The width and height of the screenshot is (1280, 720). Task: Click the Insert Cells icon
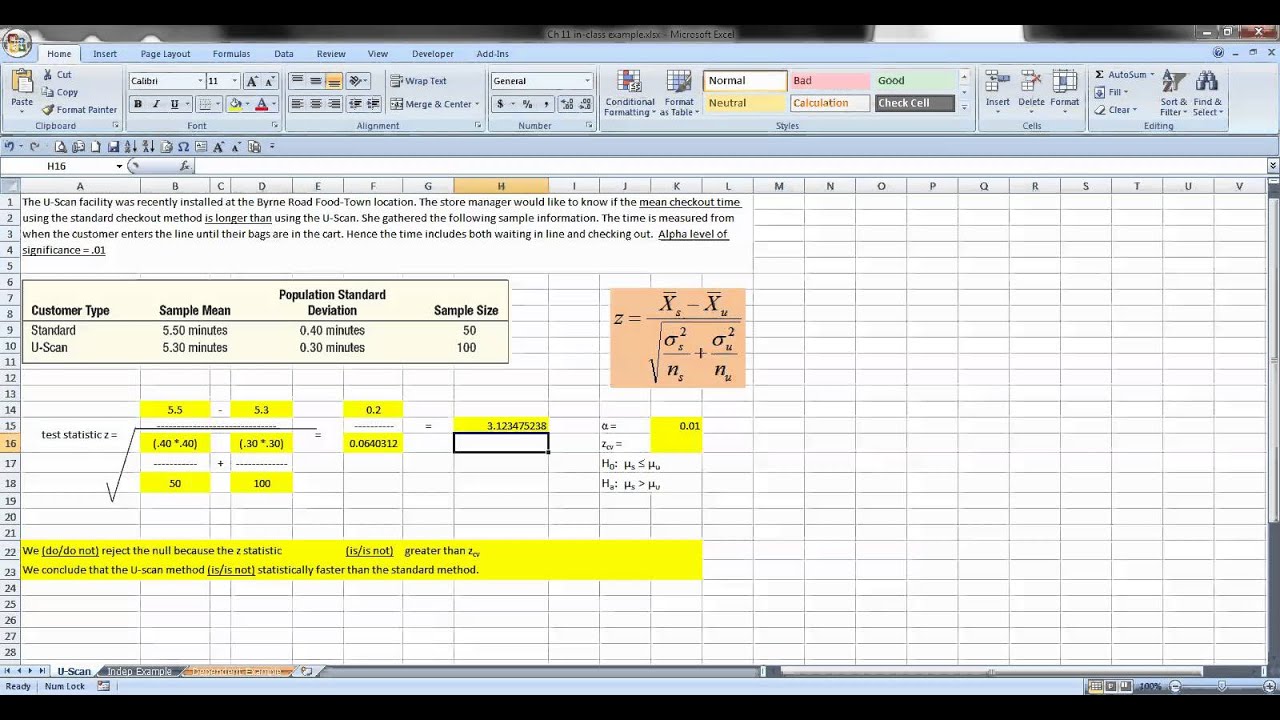[998, 82]
